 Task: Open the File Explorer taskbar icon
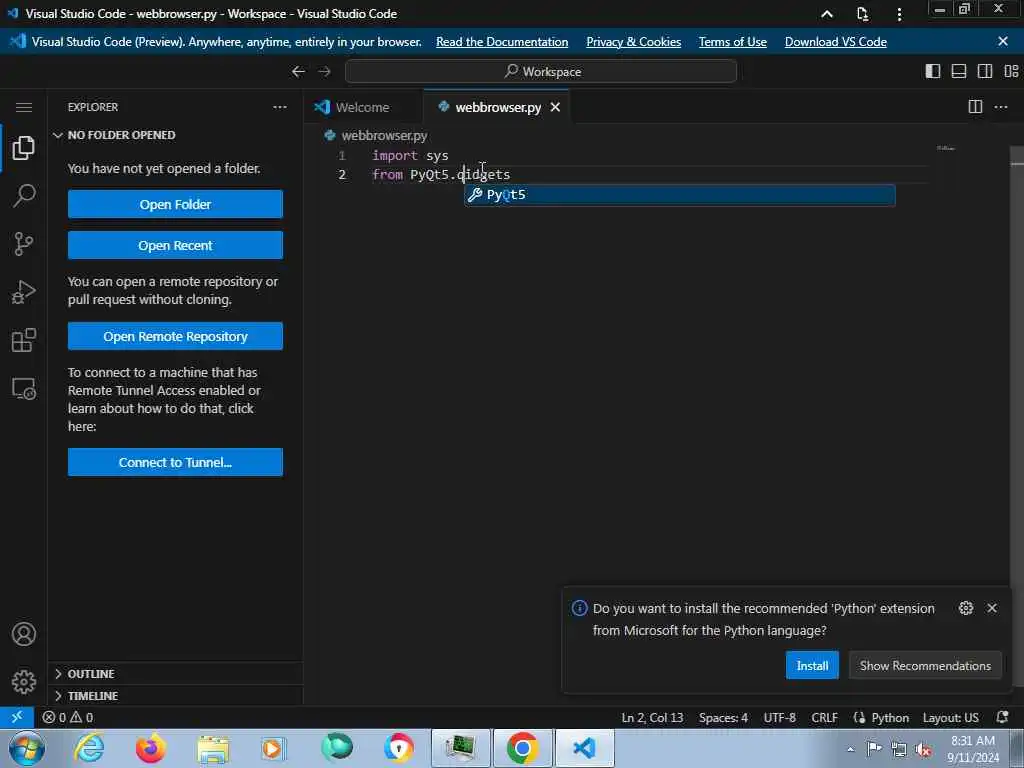coord(213,750)
